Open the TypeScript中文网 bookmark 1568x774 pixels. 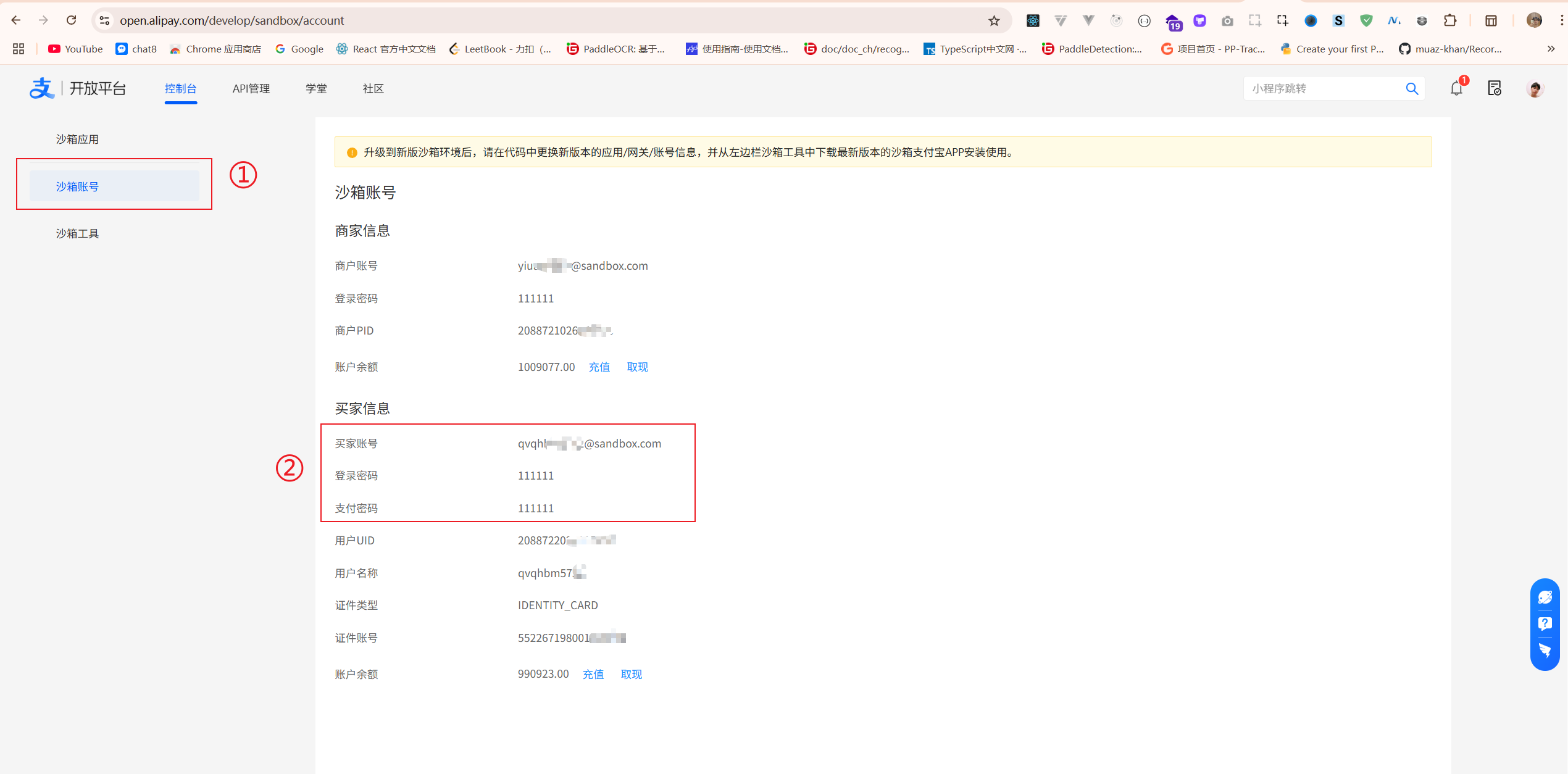(975, 49)
